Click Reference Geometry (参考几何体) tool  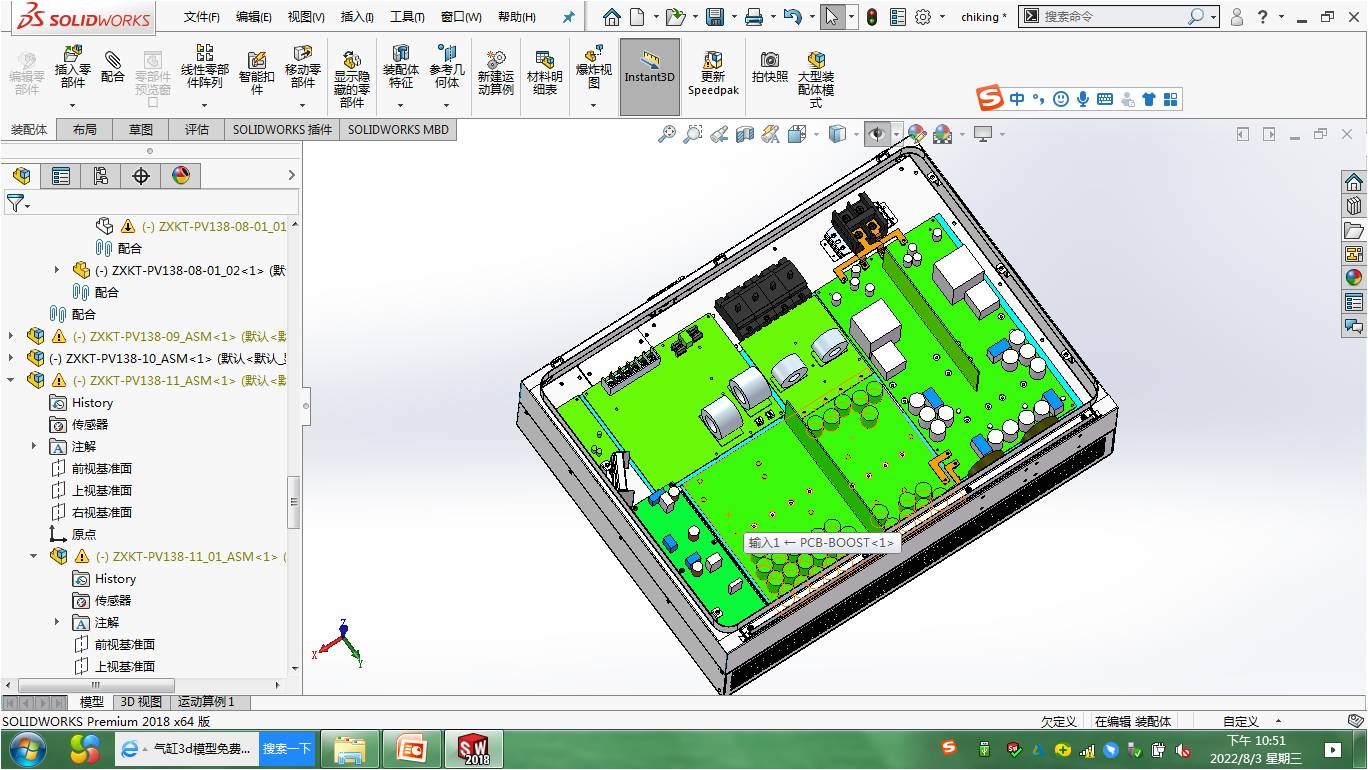click(x=447, y=68)
